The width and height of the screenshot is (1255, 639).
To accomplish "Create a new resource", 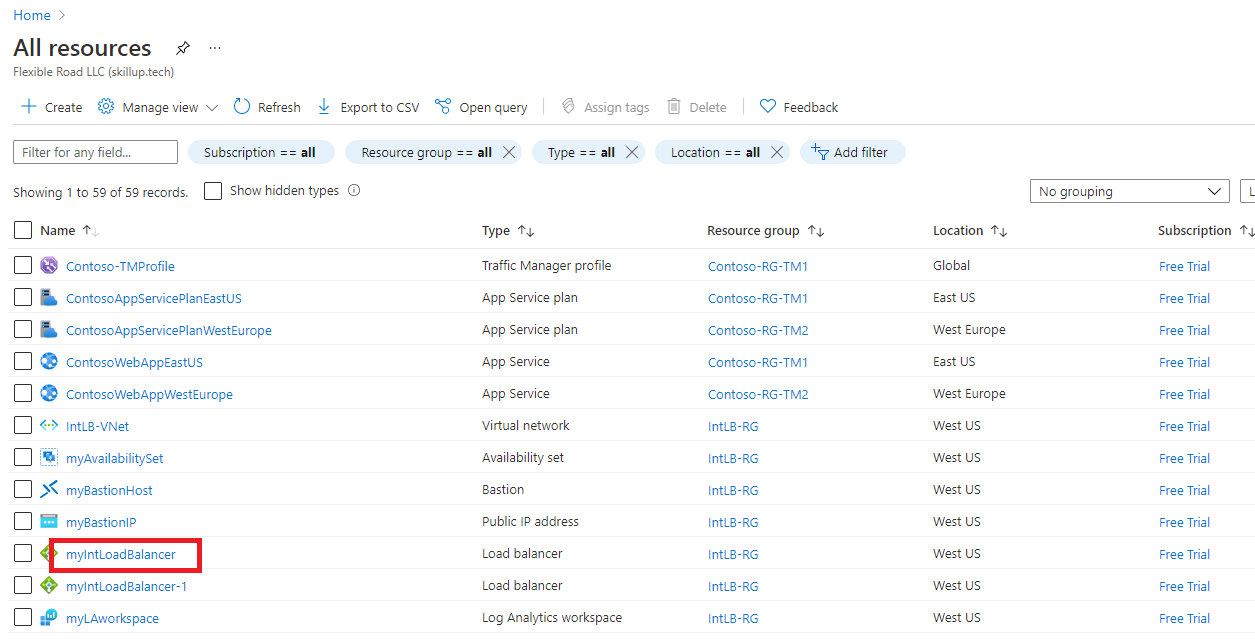I will click(50, 106).
